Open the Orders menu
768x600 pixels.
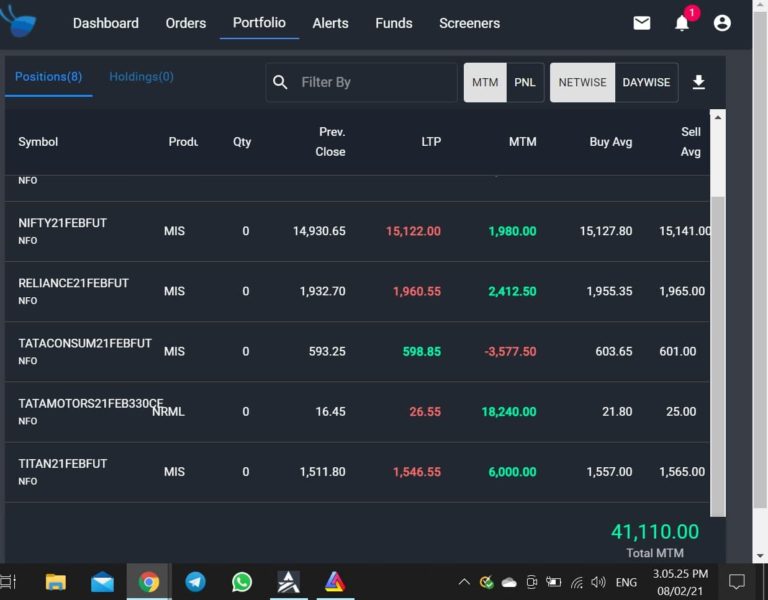[186, 23]
